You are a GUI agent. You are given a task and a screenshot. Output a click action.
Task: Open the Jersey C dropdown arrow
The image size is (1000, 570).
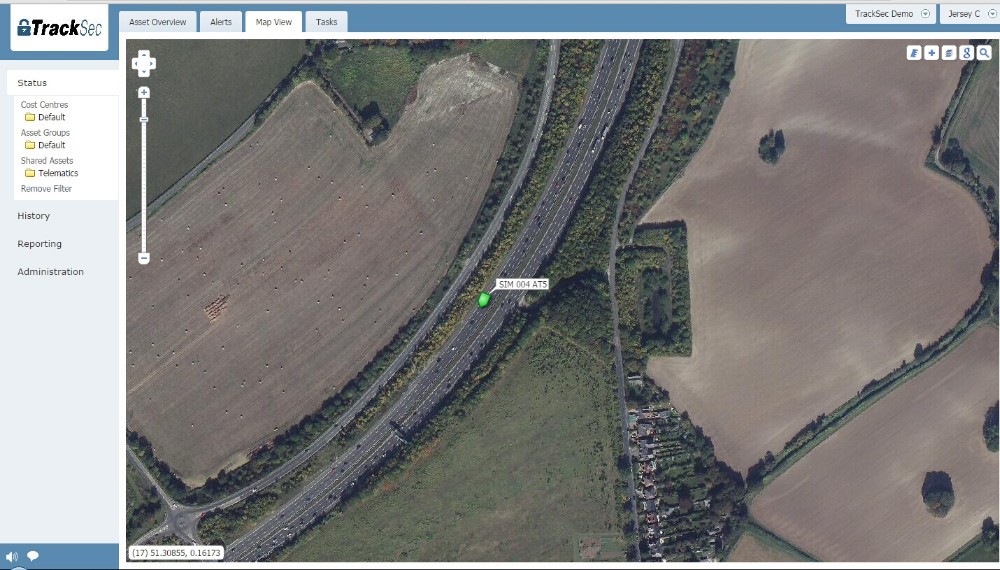992,13
